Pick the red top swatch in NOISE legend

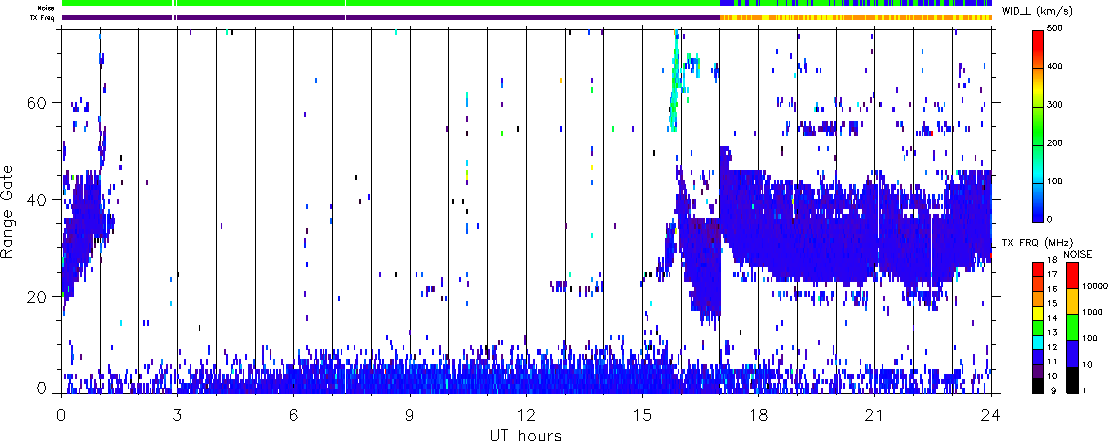1071,274
